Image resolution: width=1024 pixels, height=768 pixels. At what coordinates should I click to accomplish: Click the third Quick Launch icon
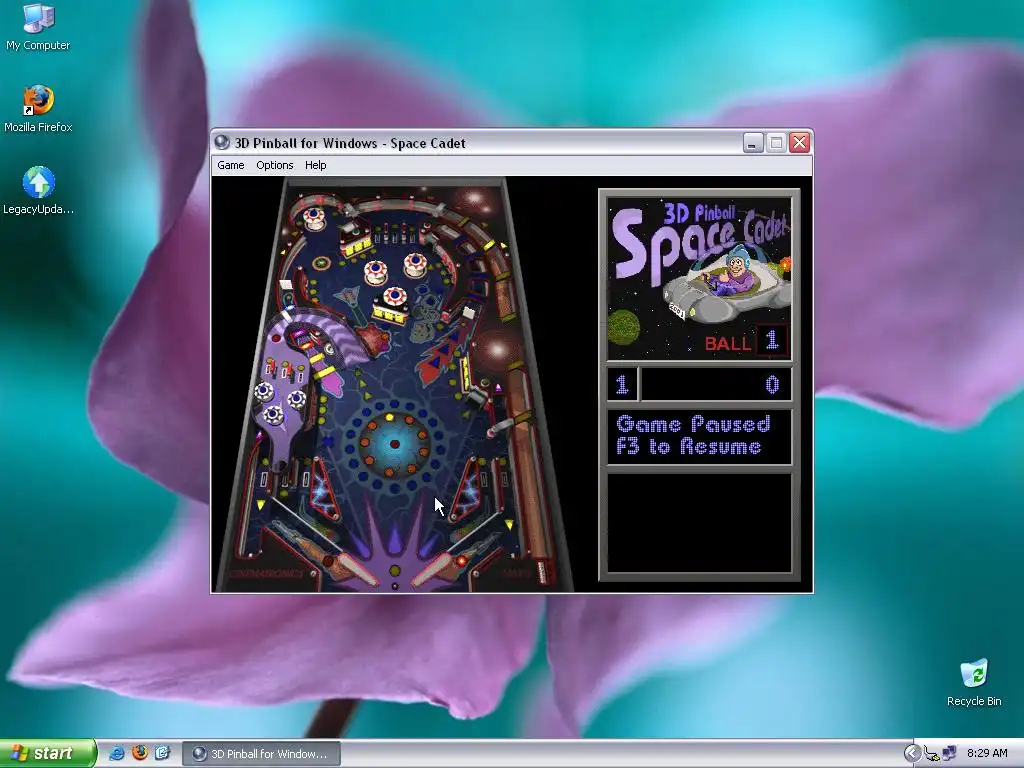(x=162, y=753)
